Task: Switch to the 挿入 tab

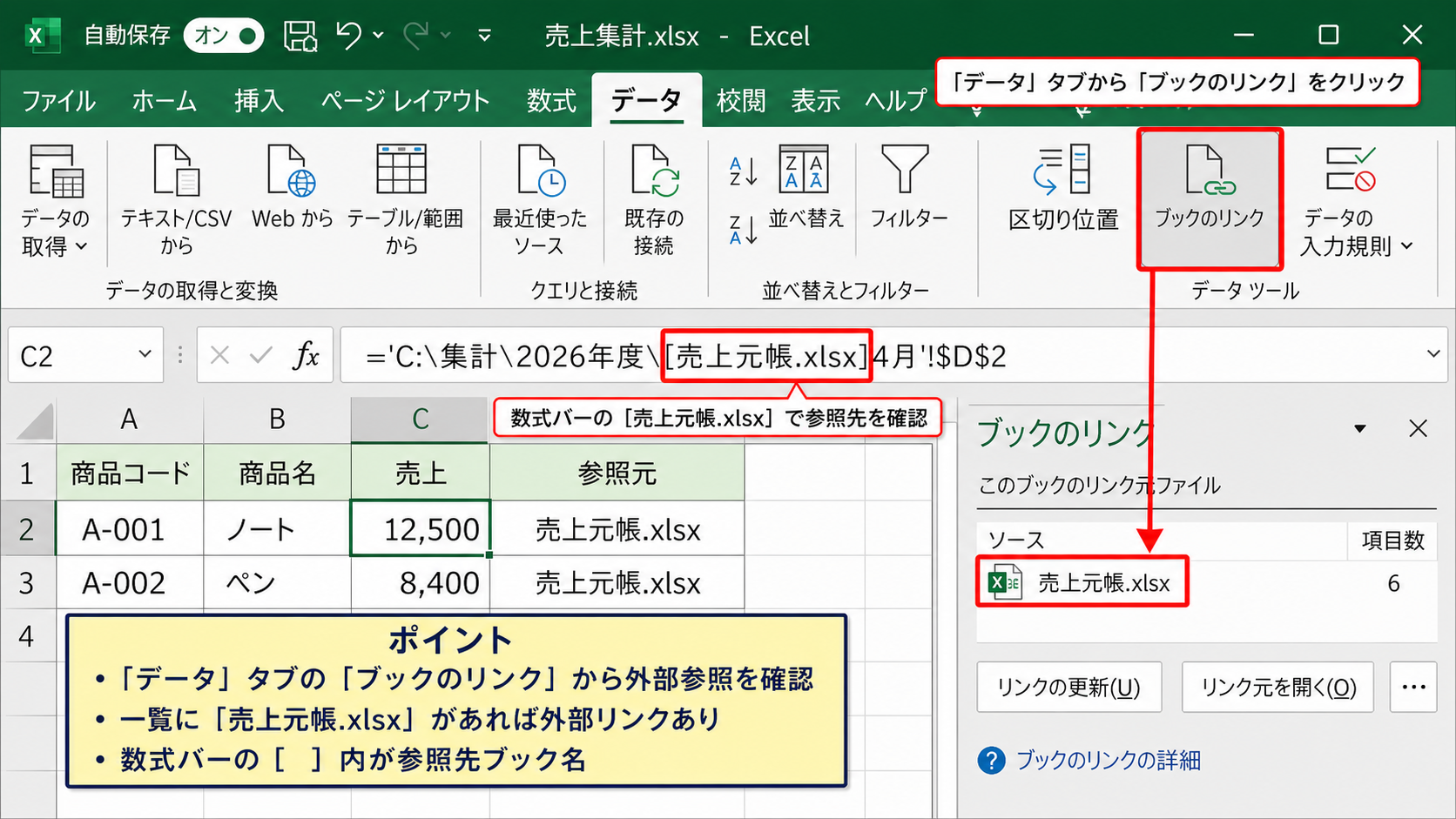Action: 259,101
